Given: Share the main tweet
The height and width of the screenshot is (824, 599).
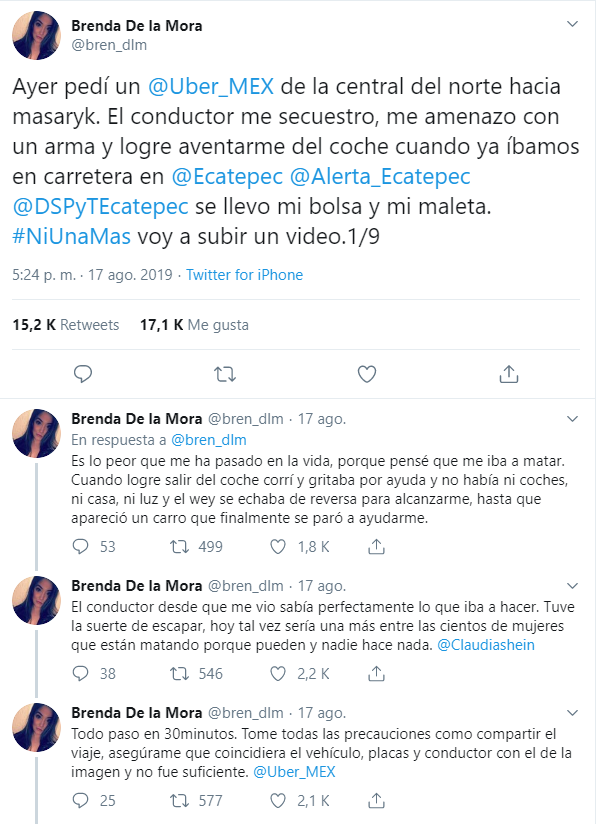Looking at the screenshot, I should (509, 374).
